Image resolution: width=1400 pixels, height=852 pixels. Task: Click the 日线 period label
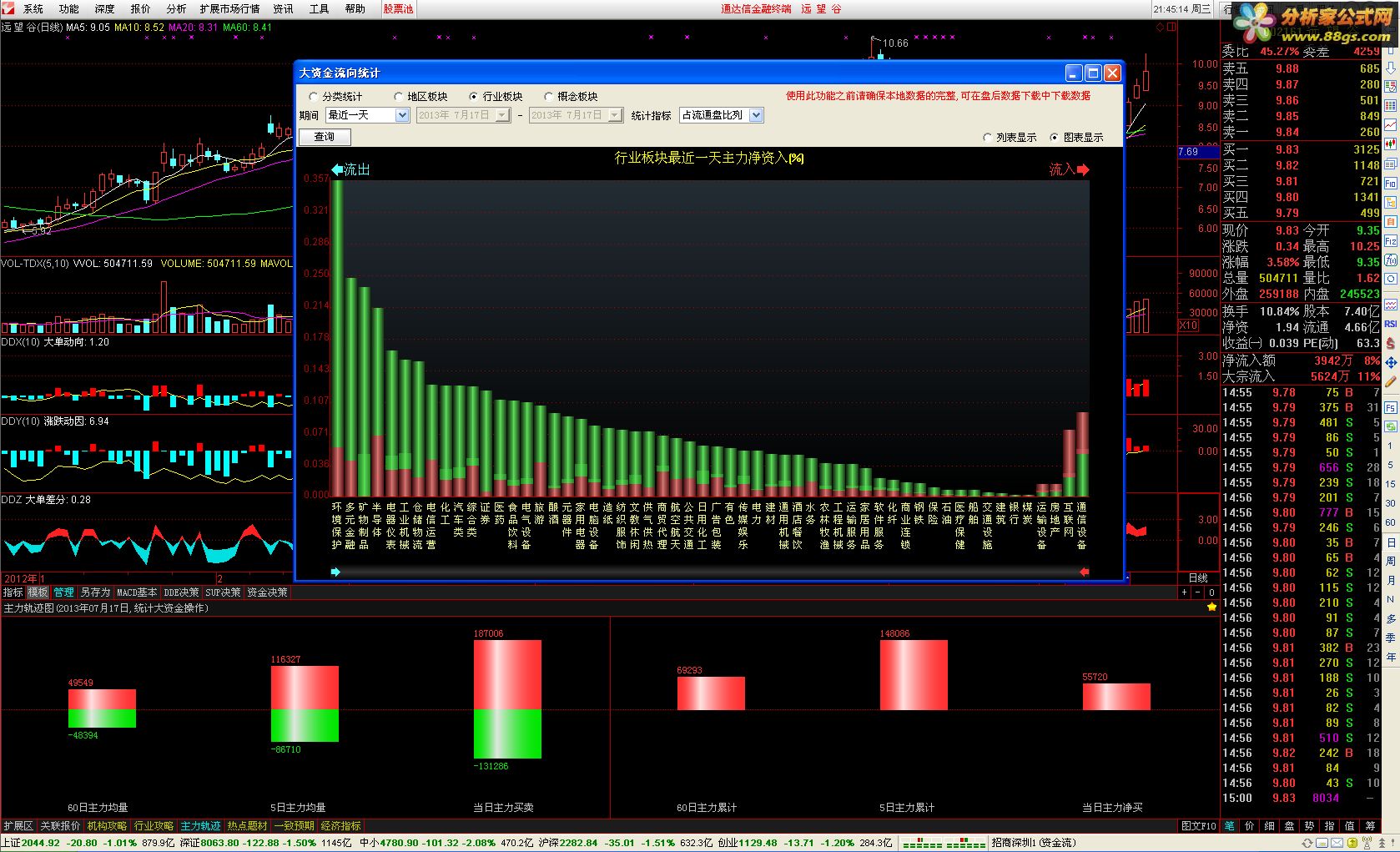(x=1198, y=578)
